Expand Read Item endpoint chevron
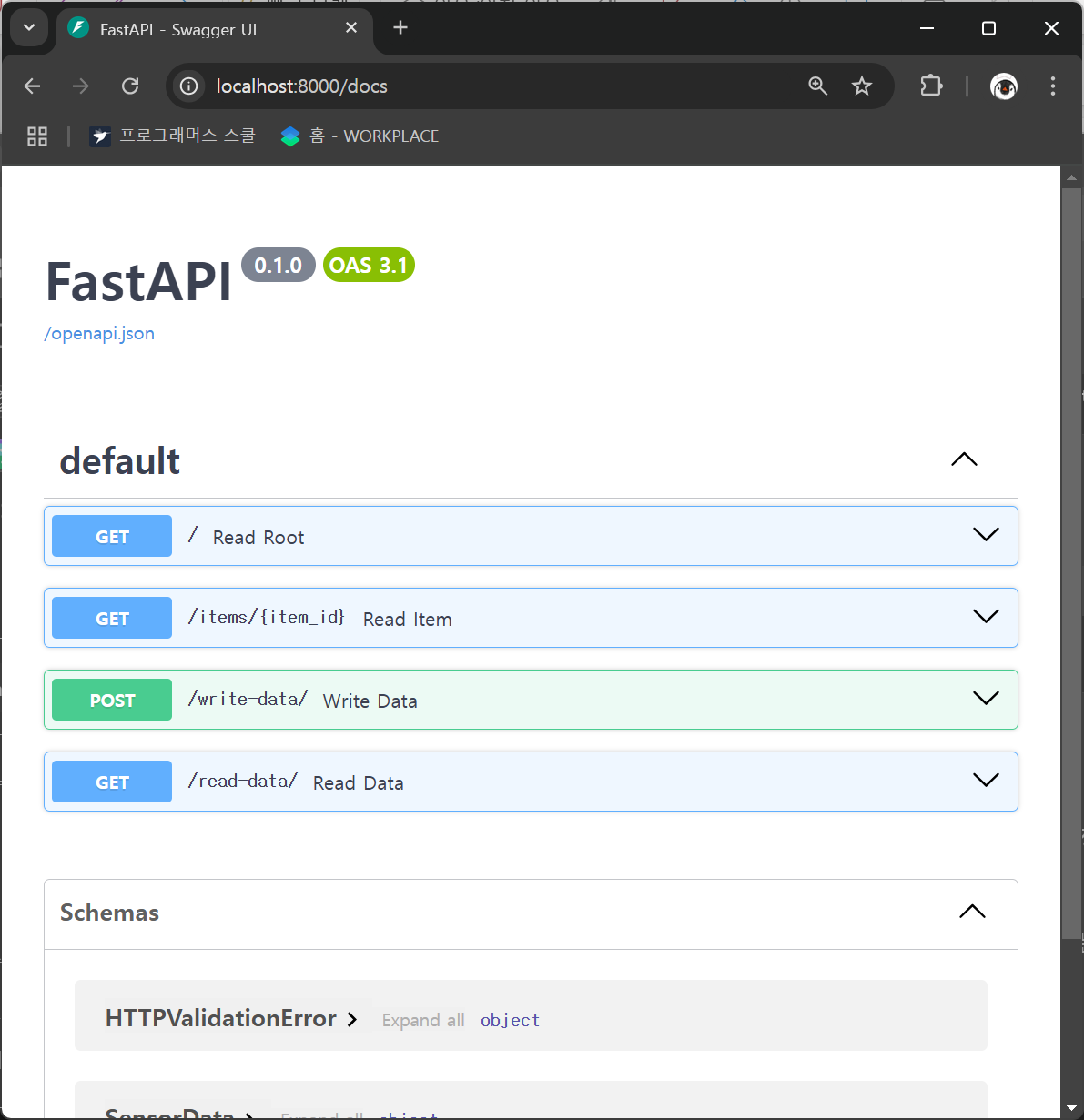 [x=986, y=617]
